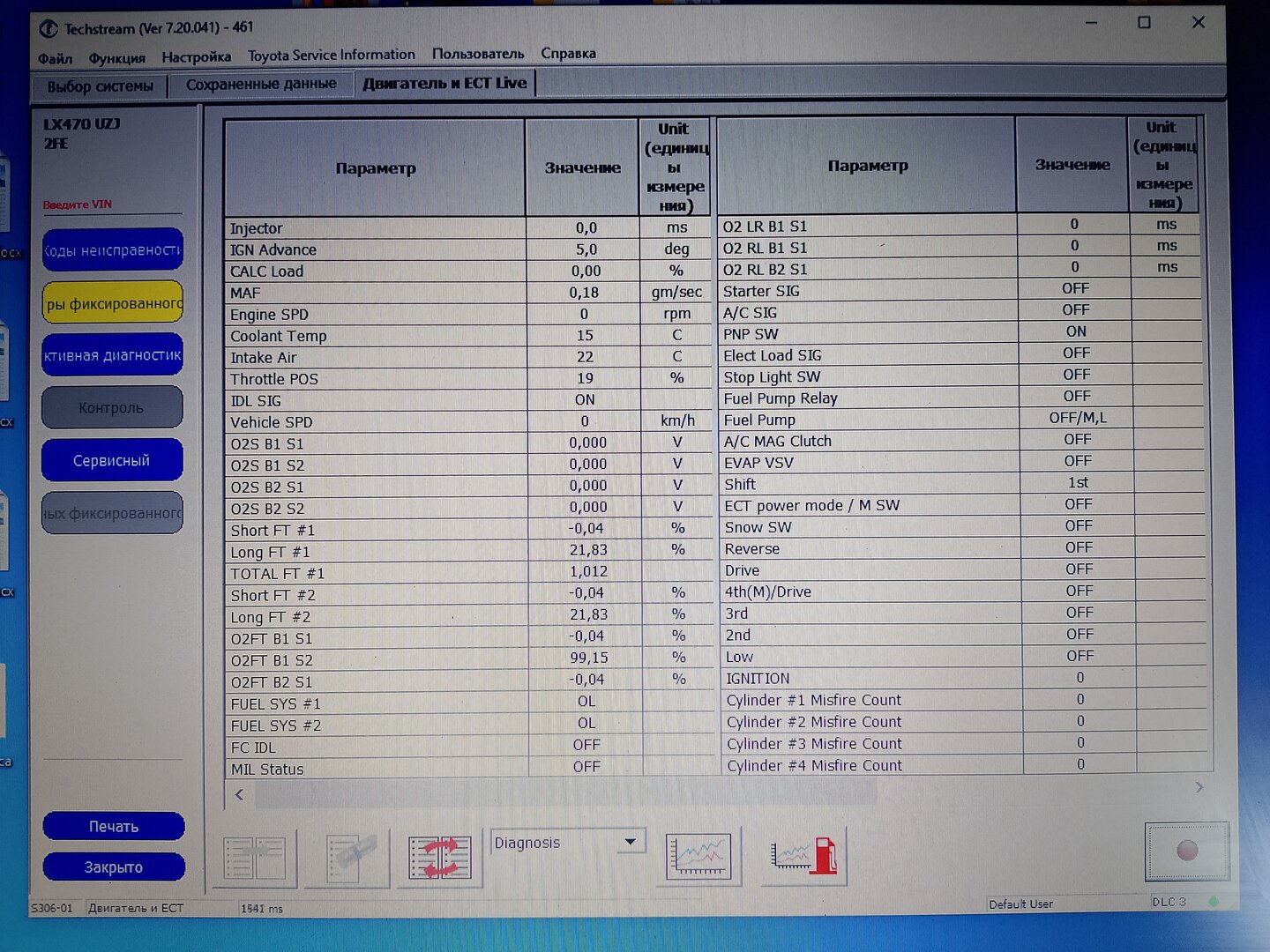Maximize the Techstream window

(1144, 23)
